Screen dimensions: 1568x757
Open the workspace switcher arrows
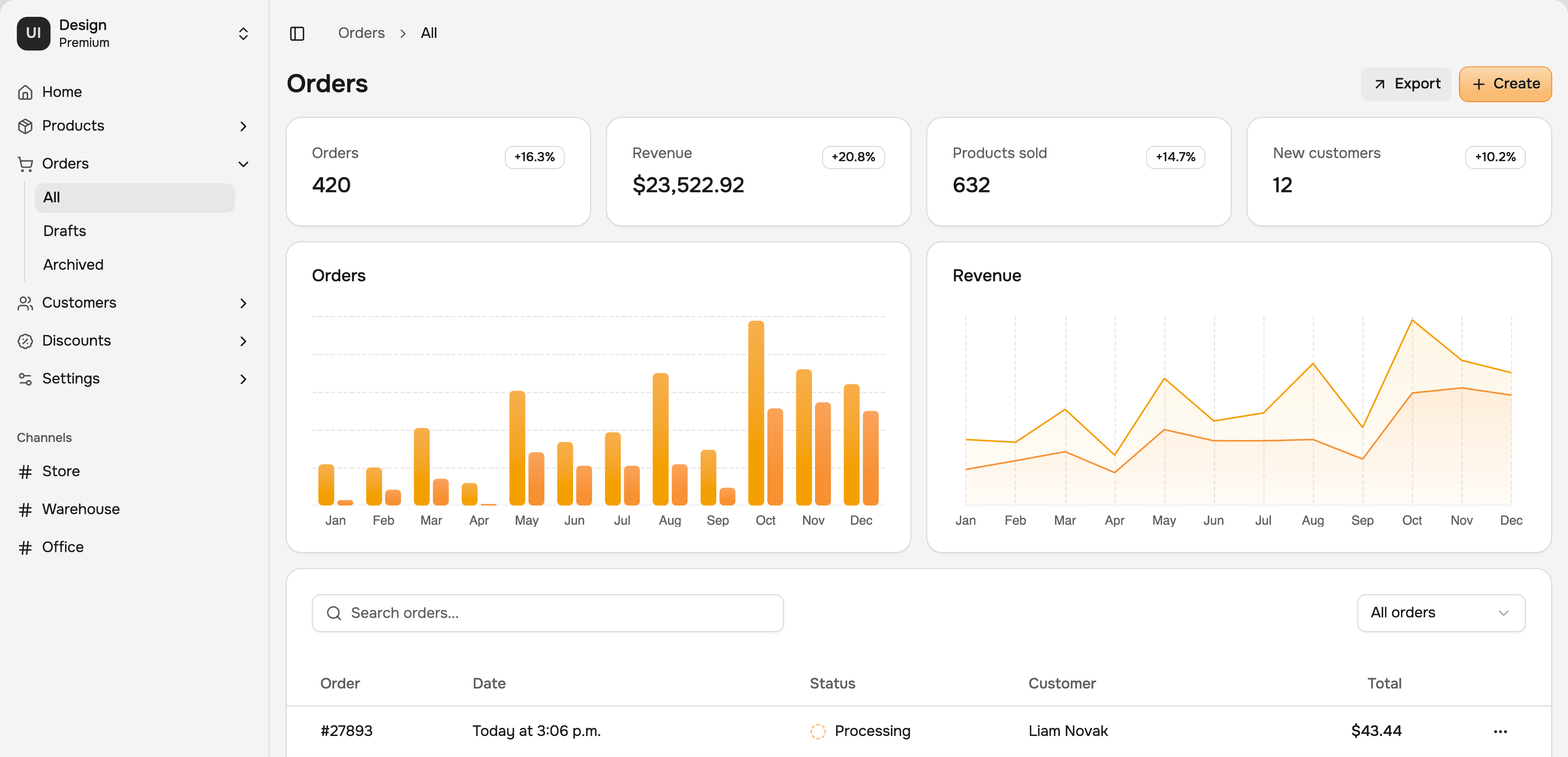[243, 33]
